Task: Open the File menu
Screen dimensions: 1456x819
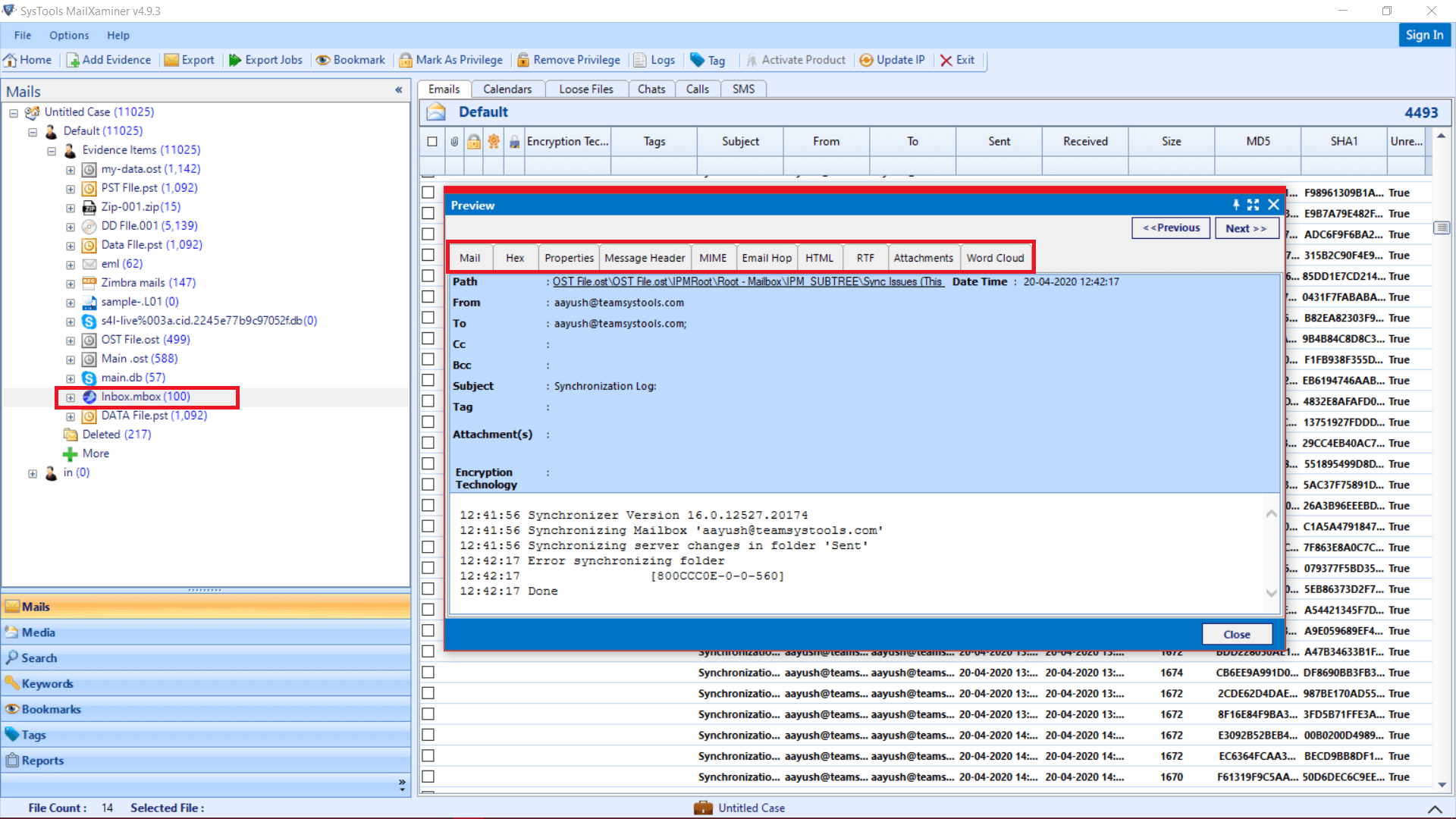Action: pyautogui.click(x=23, y=35)
